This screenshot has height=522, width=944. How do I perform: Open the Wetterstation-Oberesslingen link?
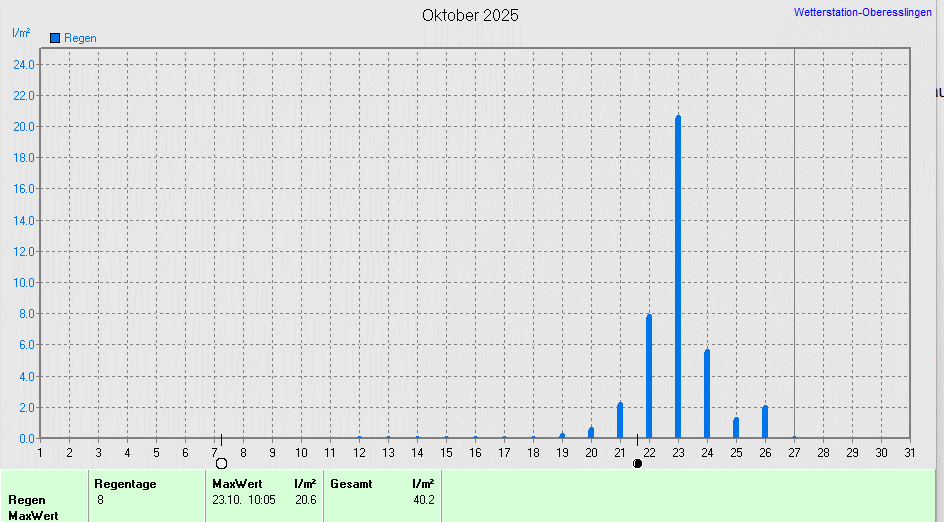(865, 13)
